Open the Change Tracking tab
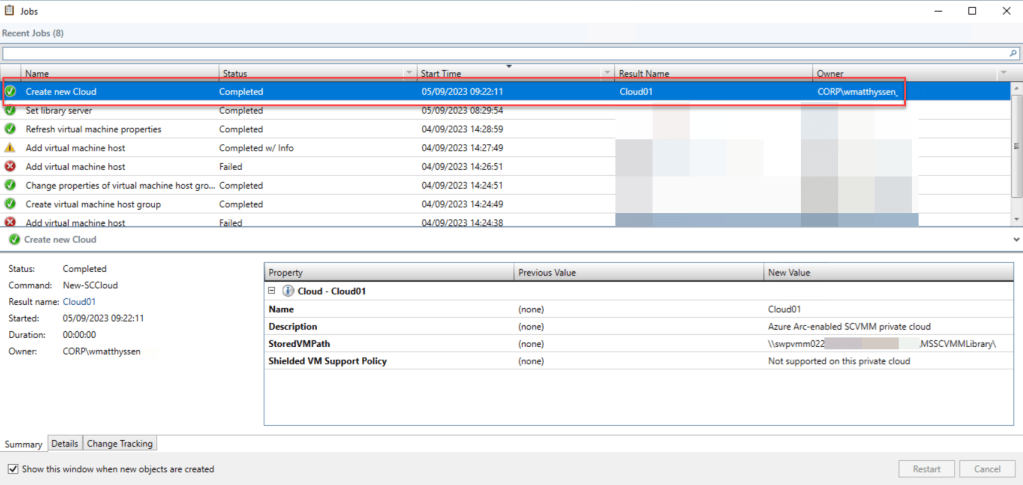 119,444
